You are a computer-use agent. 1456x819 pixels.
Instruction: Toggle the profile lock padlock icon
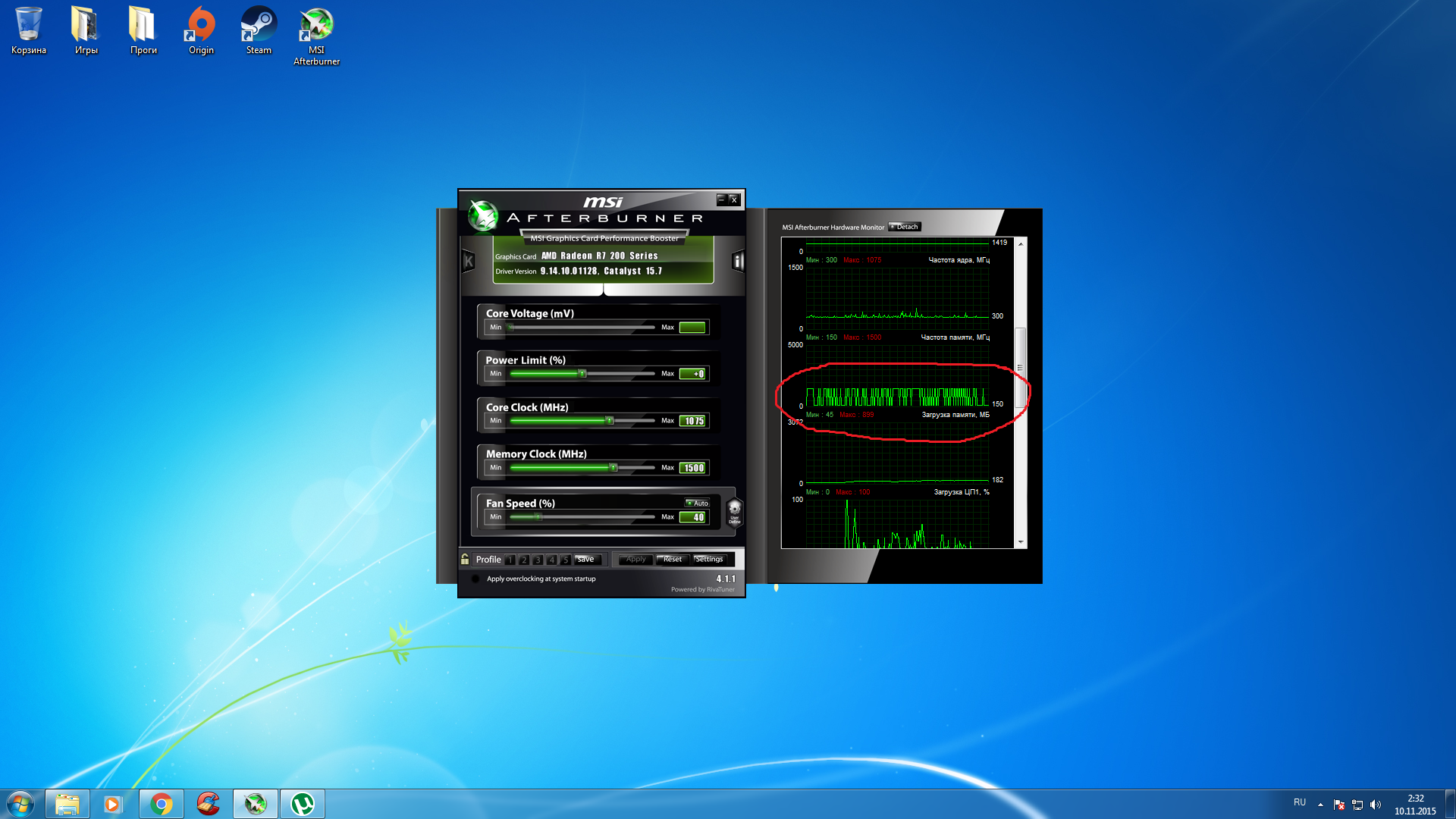[465, 559]
